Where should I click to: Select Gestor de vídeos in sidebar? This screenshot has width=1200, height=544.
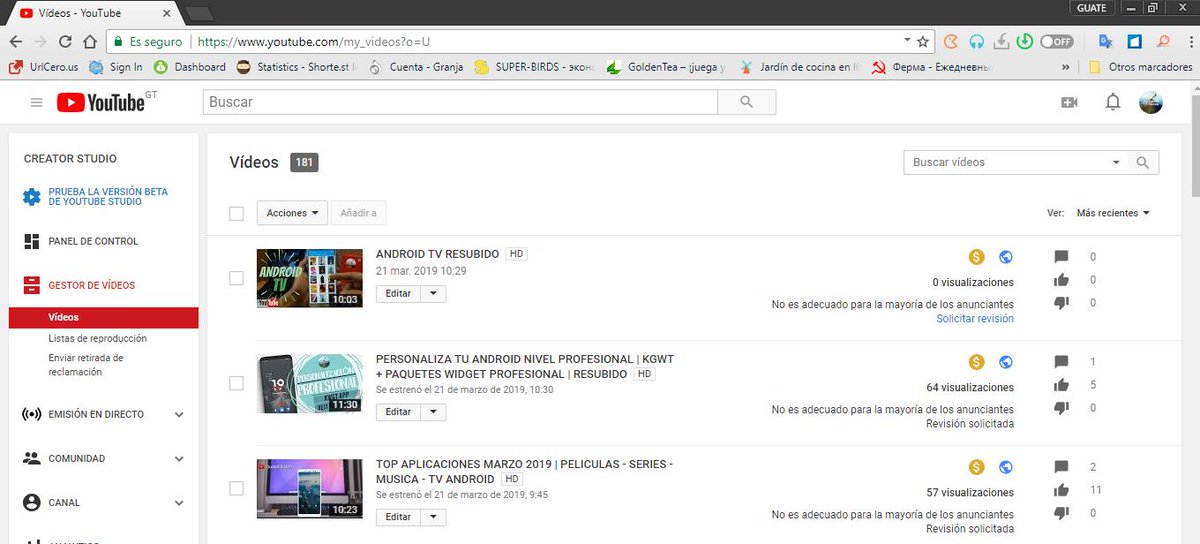(x=91, y=285)
